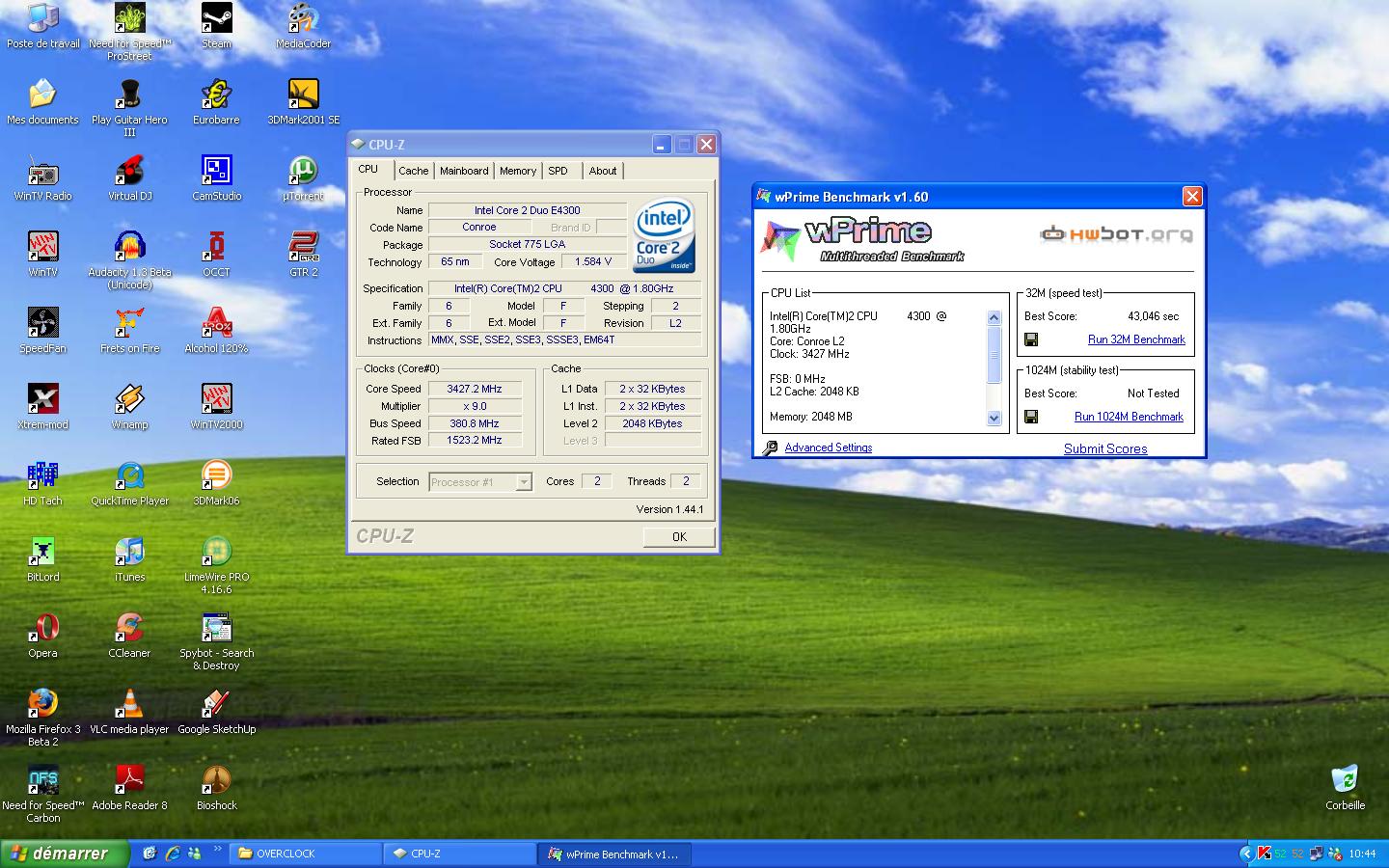Open the Mes documents folder icon
1389x868 pixels.
[x=42, y=102]
